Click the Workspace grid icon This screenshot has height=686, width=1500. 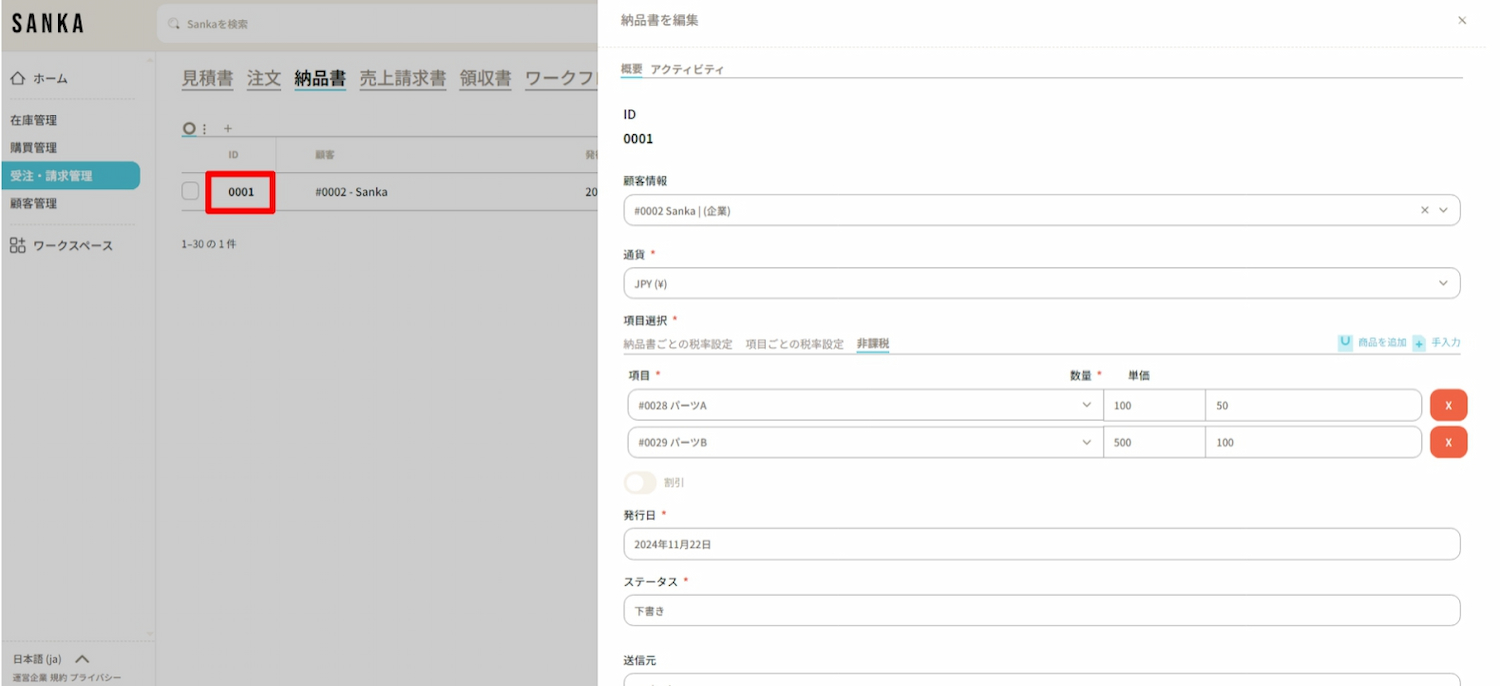pyautogui.click(x=18, y=246)
